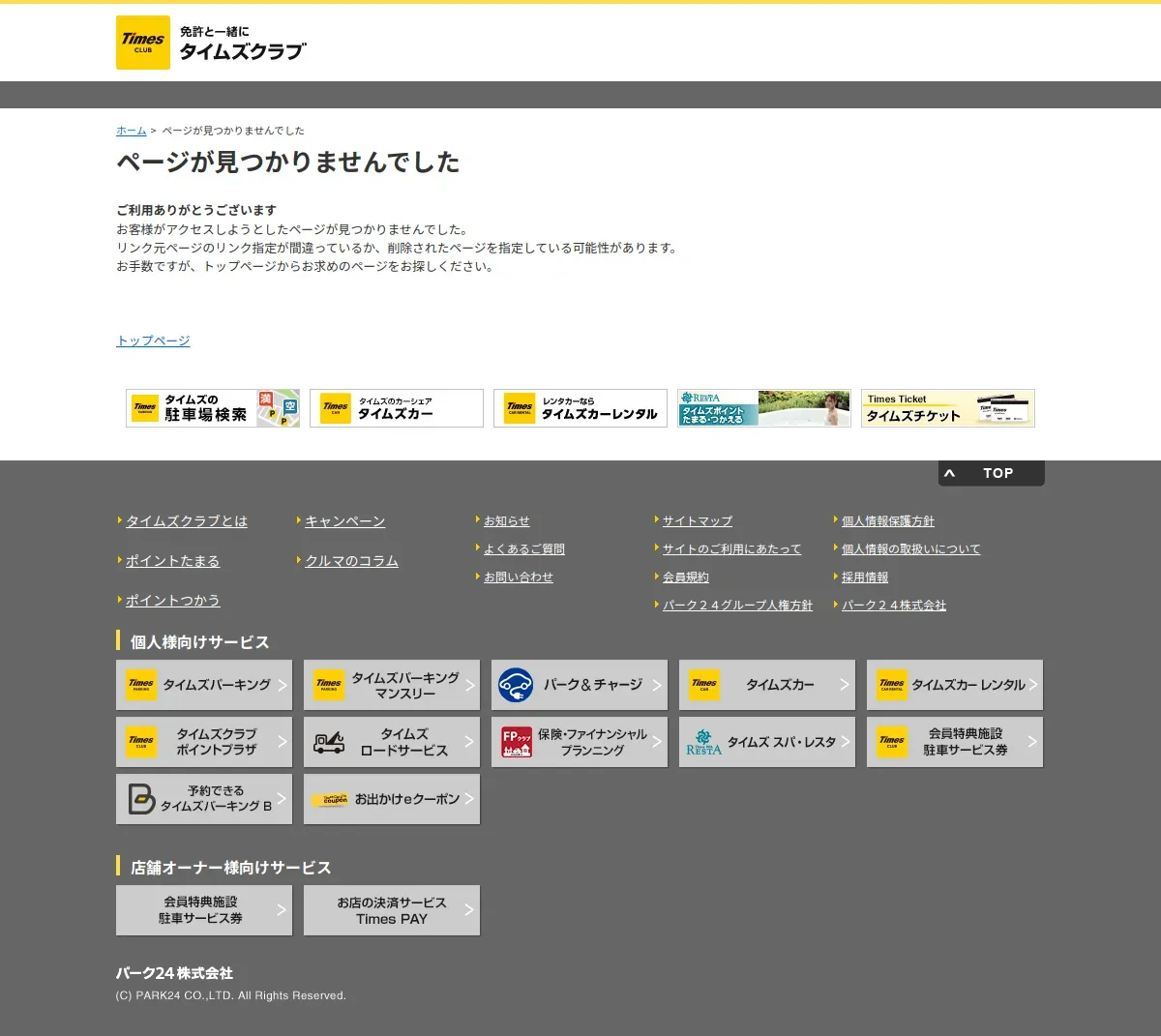Open タイムズカー car share banner
This screenshot has width=1161, height=1036.
tap(397, 408)
